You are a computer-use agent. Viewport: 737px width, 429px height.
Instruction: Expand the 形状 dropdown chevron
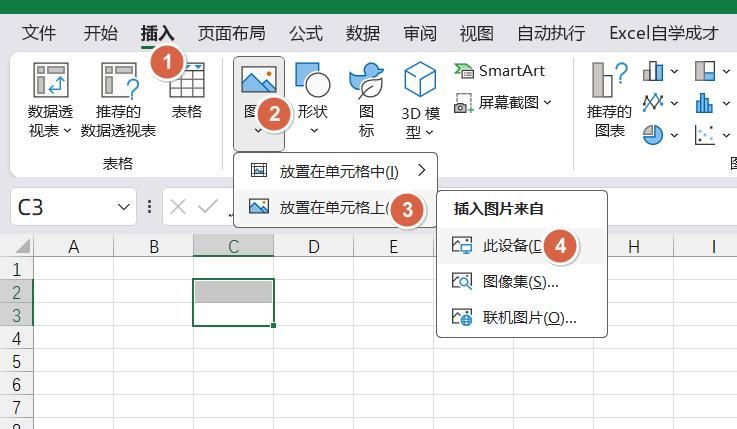click(x=314, y=130)
